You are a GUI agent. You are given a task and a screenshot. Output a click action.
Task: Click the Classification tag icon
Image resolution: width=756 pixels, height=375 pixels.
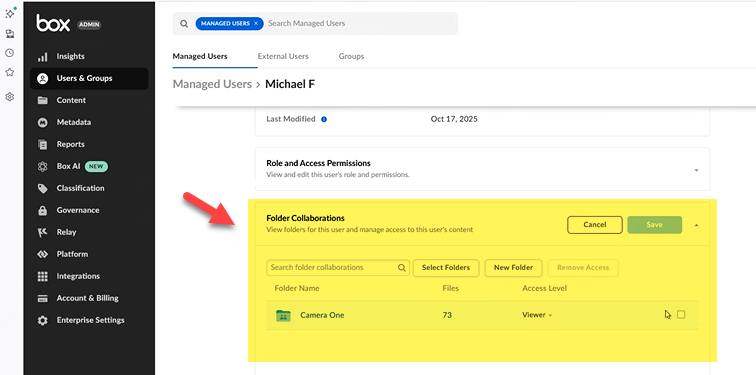click(x=42, y=188)
